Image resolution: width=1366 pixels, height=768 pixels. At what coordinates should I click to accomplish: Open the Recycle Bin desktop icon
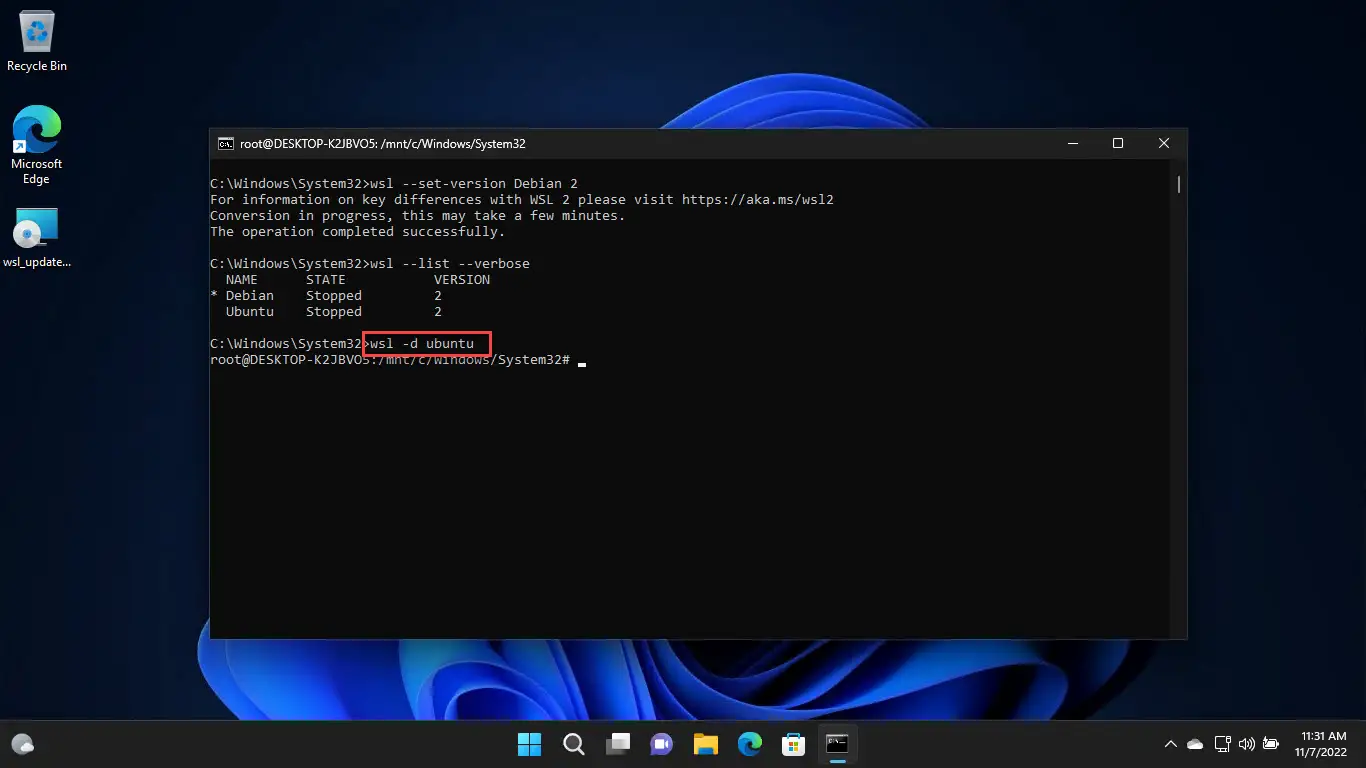[x=36, y=42]
